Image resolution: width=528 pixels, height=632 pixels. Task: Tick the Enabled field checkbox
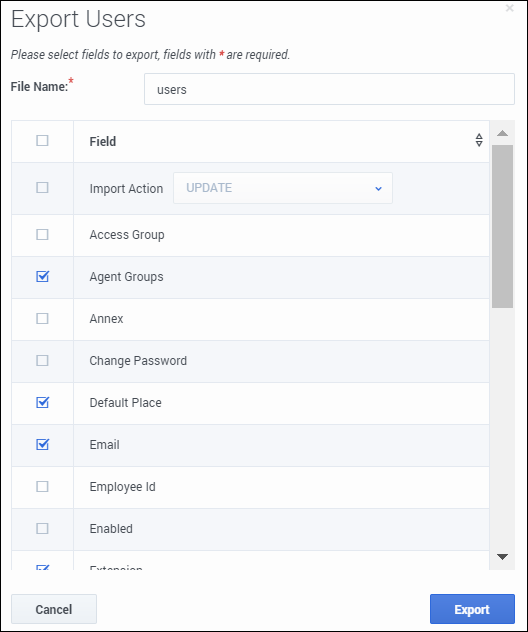tap(42, 528)
